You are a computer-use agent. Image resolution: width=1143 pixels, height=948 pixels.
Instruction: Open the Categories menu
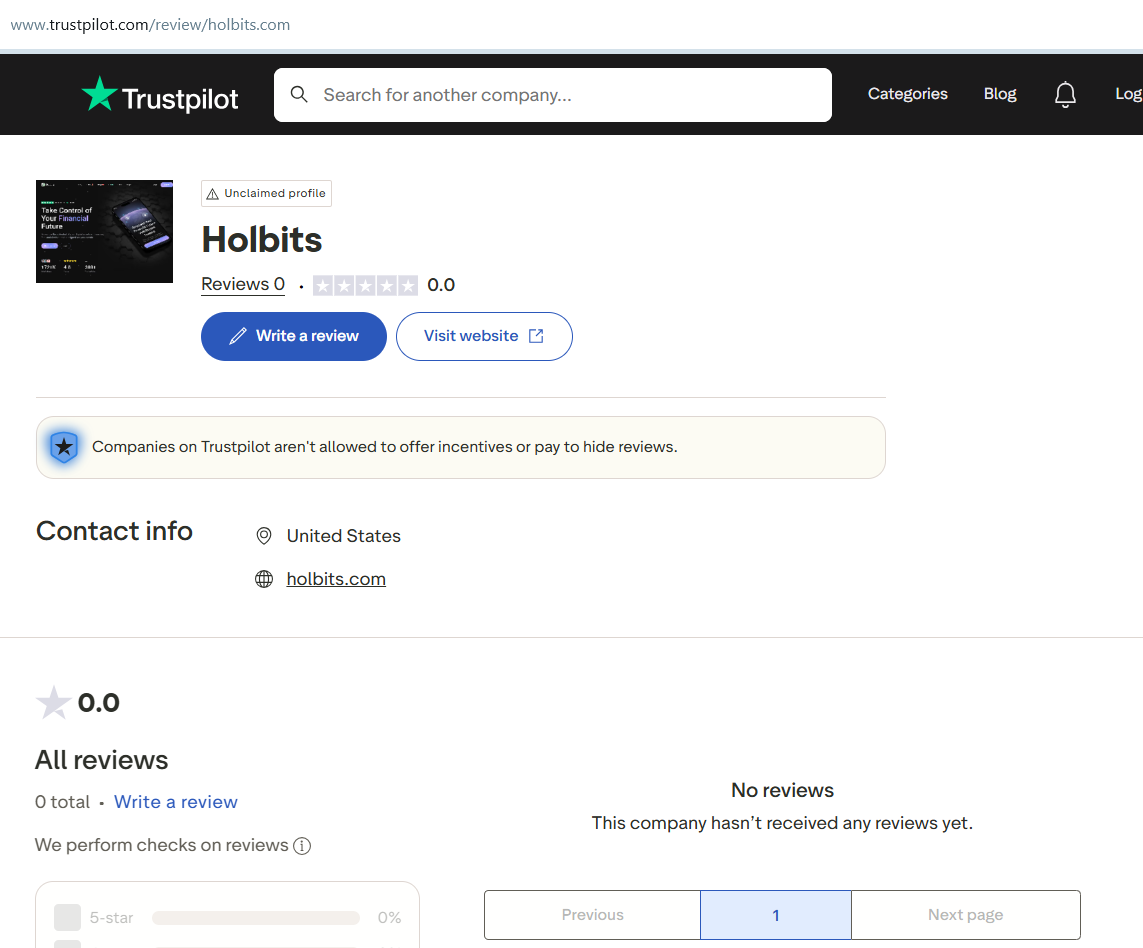click(907, 94)
